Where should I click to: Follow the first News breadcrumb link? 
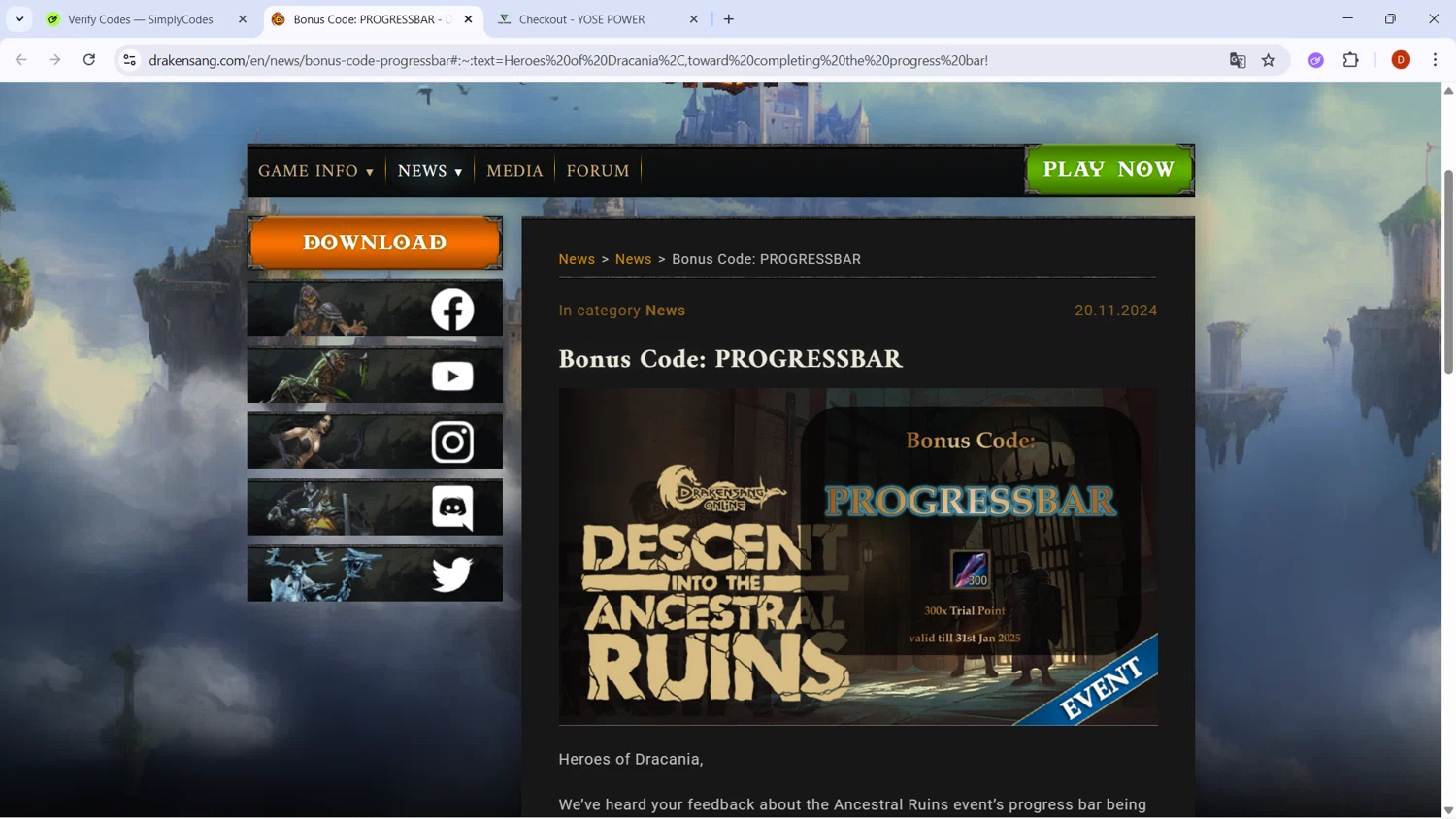pos(577,259)
